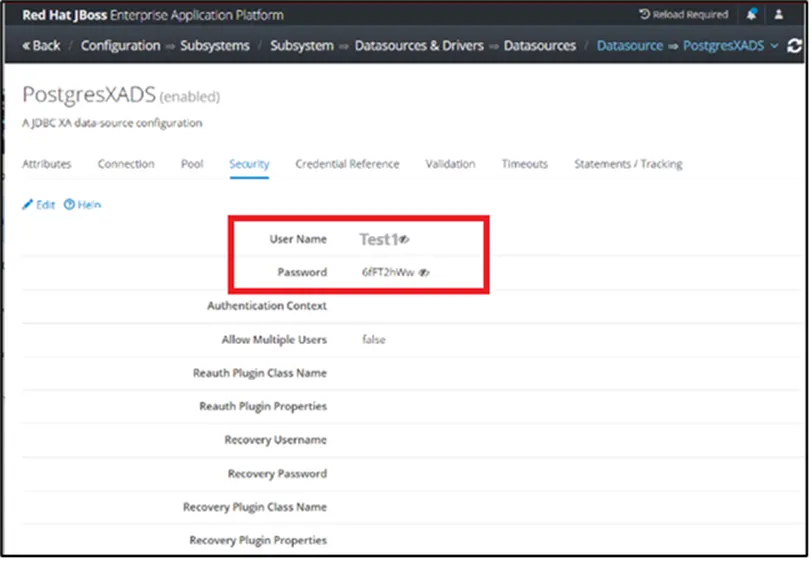Reveal the hidden User Name value
Screen dimensions: 812x561
click(x=404, y=239)
